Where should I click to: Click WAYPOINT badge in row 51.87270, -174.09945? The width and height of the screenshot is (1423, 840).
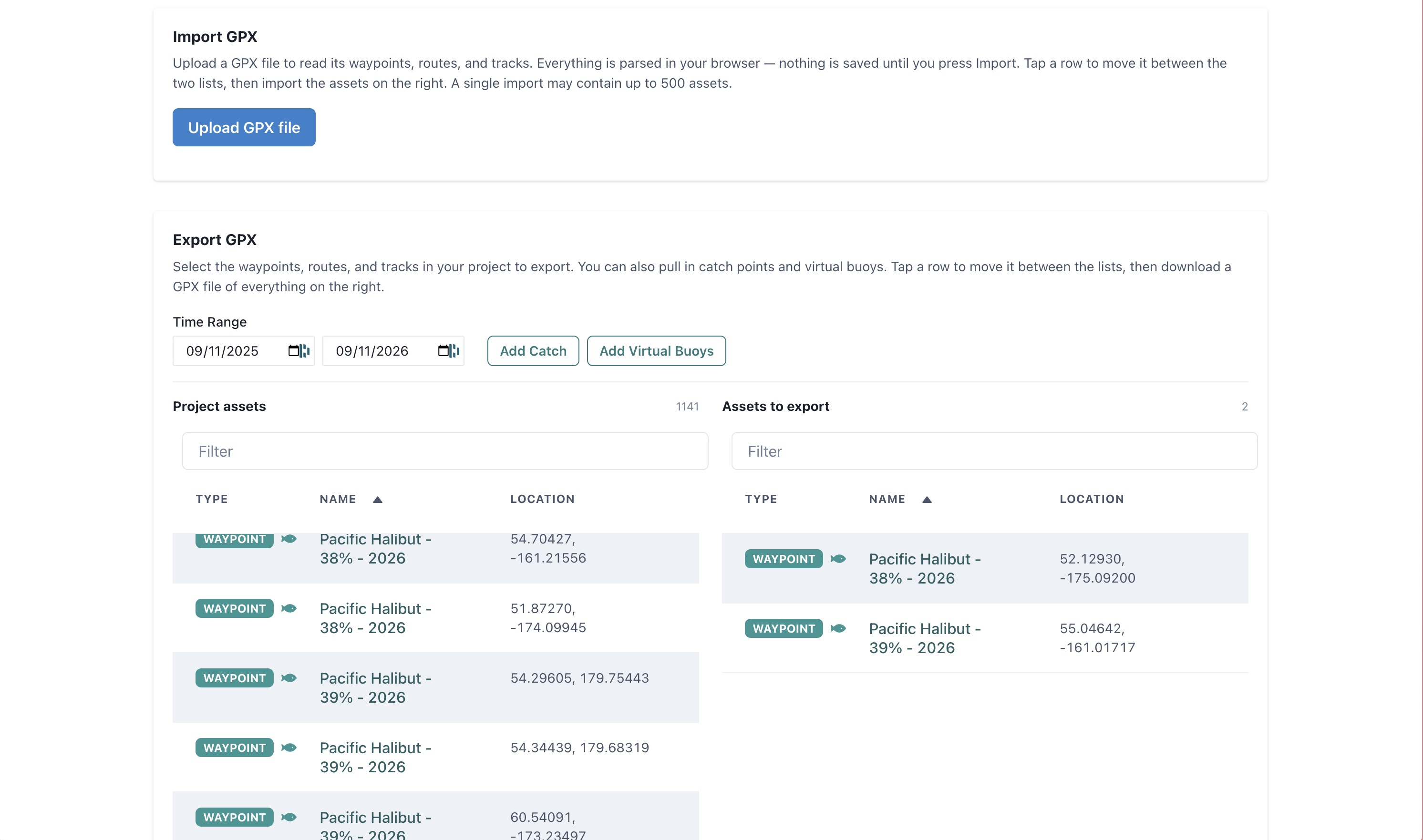coord(234,608)
